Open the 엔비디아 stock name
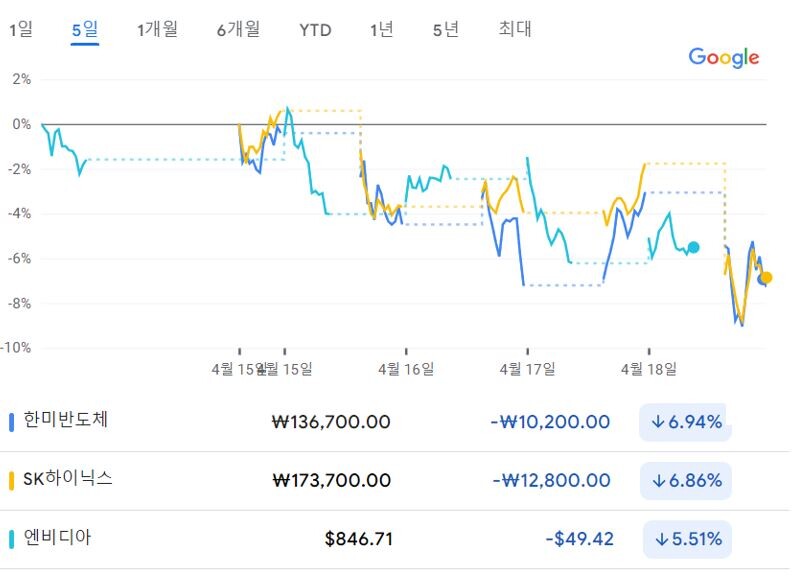 click(x=58, y=537)
